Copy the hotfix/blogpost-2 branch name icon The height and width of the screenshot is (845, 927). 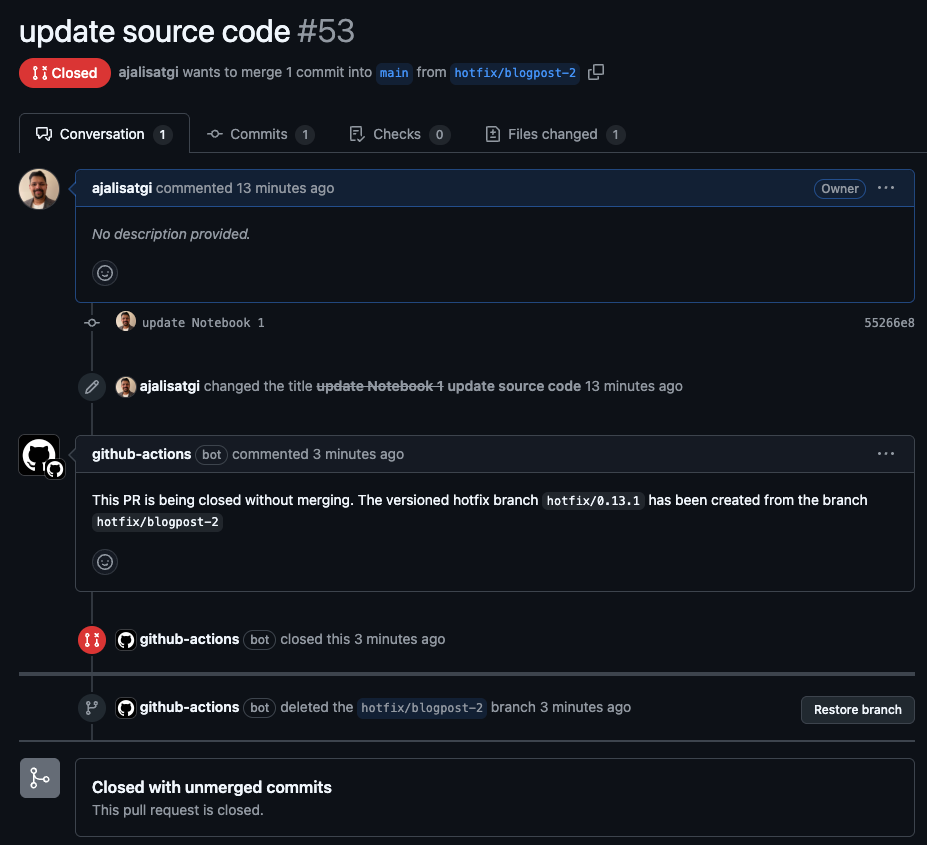(596, 72)
